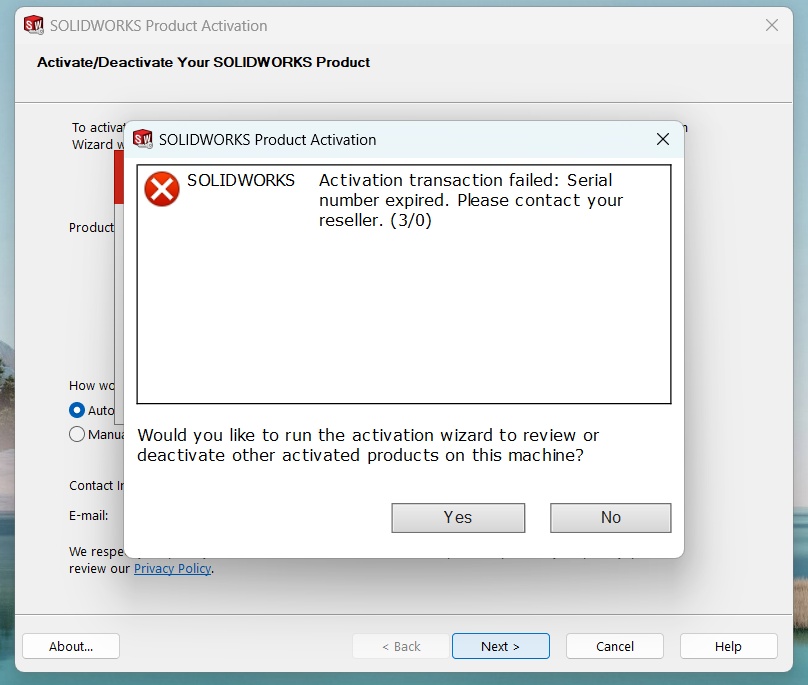Screen dimensions: 808x685
Task: Click the 'Would you like to run' prompt text
Action: [368, 445]
